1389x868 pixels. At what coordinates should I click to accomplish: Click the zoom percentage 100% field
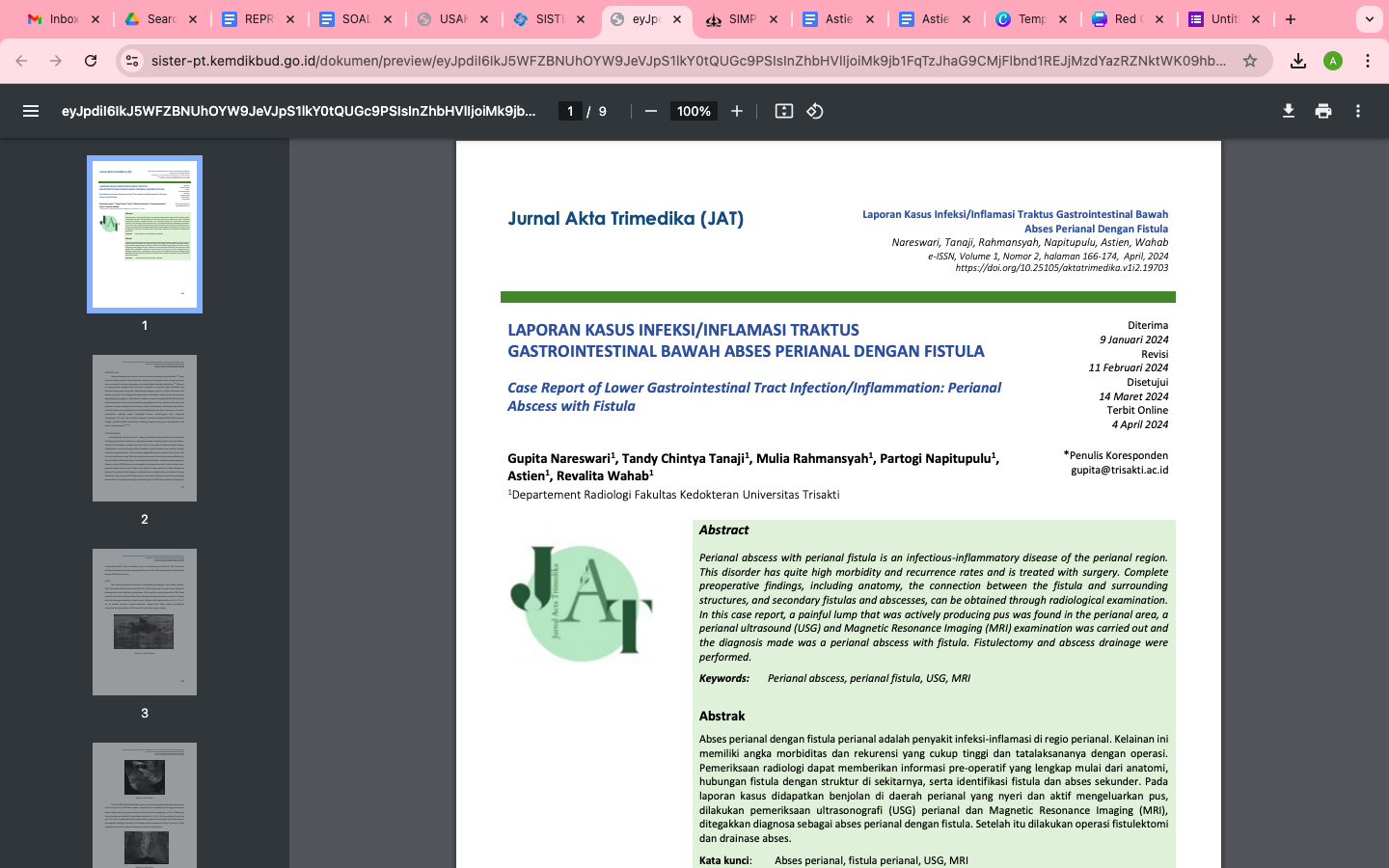point(694,111)
